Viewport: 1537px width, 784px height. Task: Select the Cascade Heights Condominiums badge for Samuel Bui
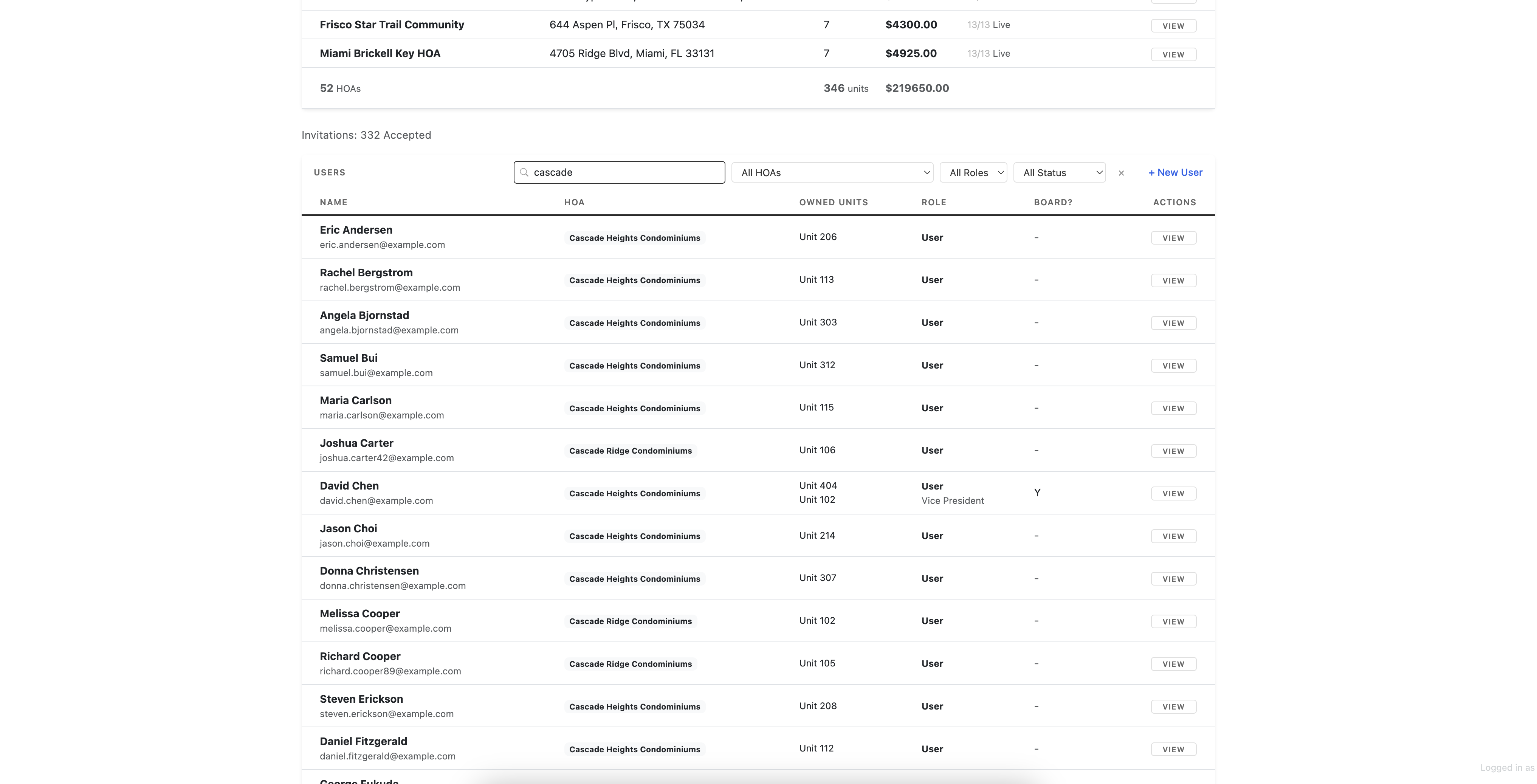(634, 365)
